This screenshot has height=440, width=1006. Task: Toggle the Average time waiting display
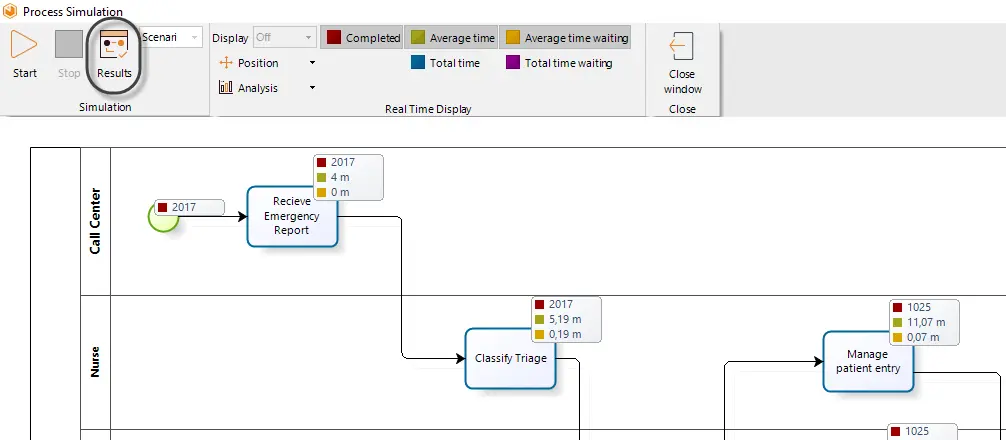(x=565, y=38)
